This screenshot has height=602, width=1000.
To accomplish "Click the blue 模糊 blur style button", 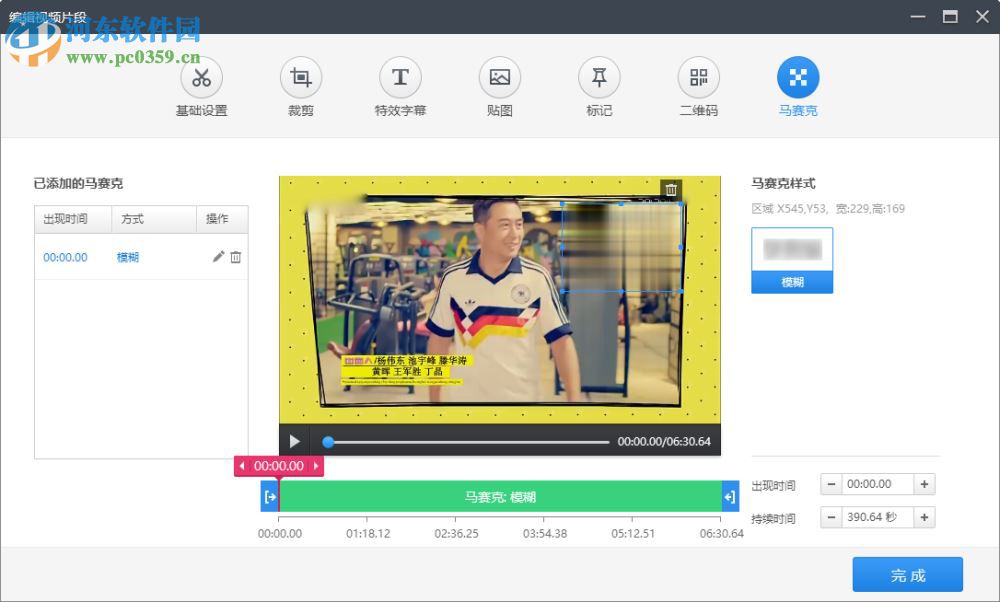I will coord(793,283).
